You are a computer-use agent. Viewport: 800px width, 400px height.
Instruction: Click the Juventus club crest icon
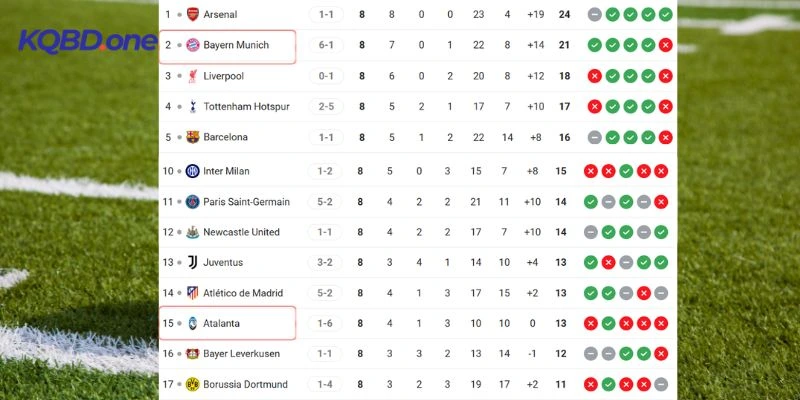[193, 262]
